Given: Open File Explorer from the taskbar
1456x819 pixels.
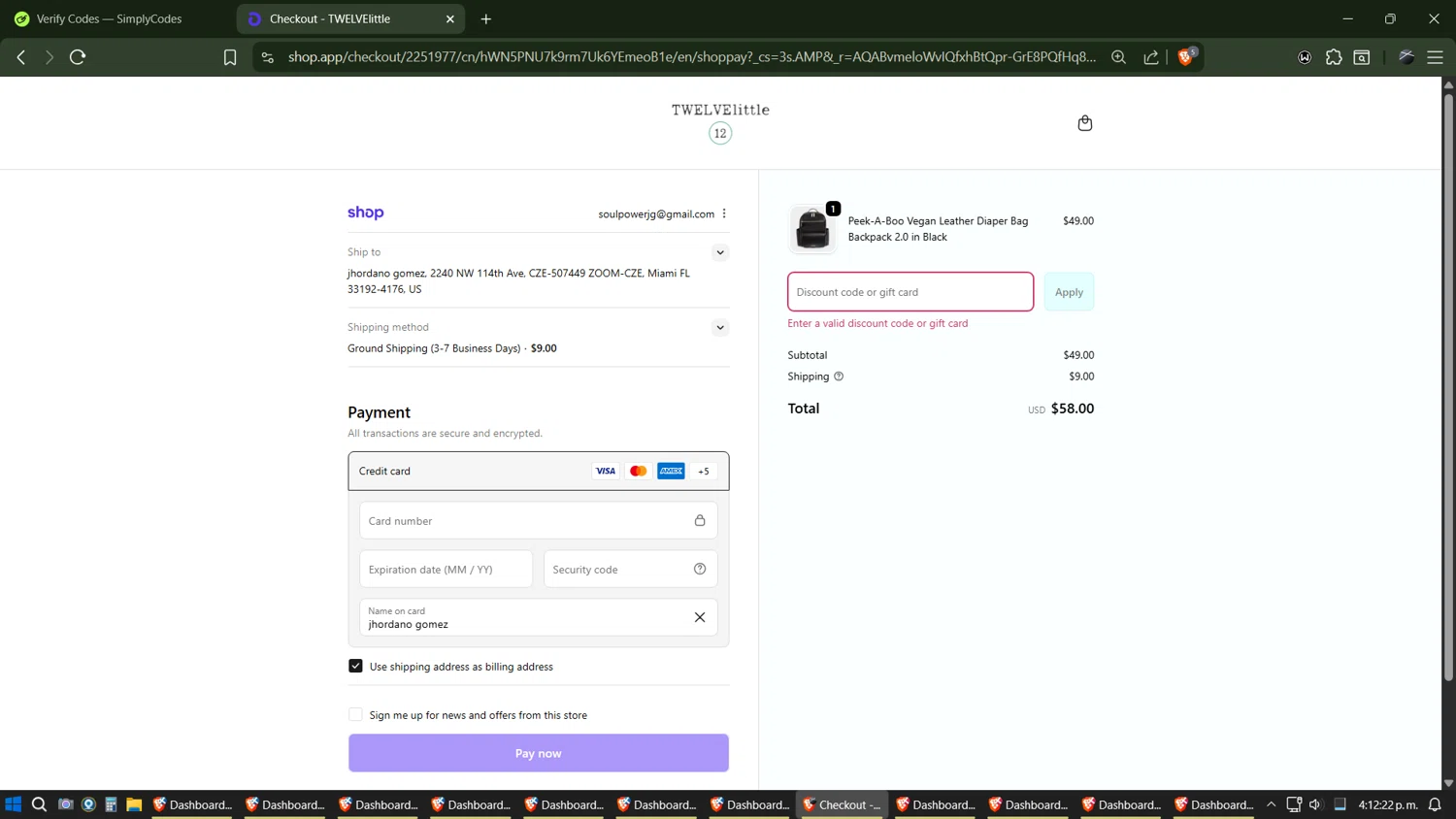Looking at the screenshot, I should [134, 804].
